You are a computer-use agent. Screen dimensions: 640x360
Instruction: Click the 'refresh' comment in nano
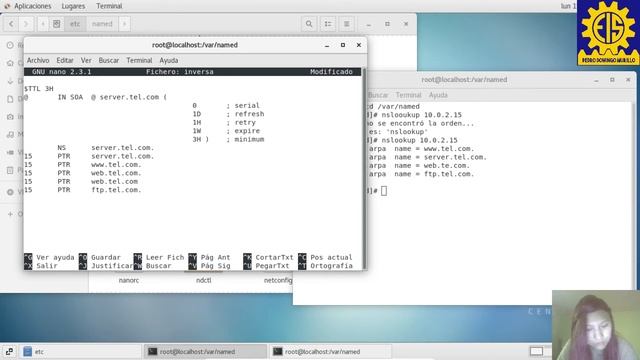coord(249,114)
